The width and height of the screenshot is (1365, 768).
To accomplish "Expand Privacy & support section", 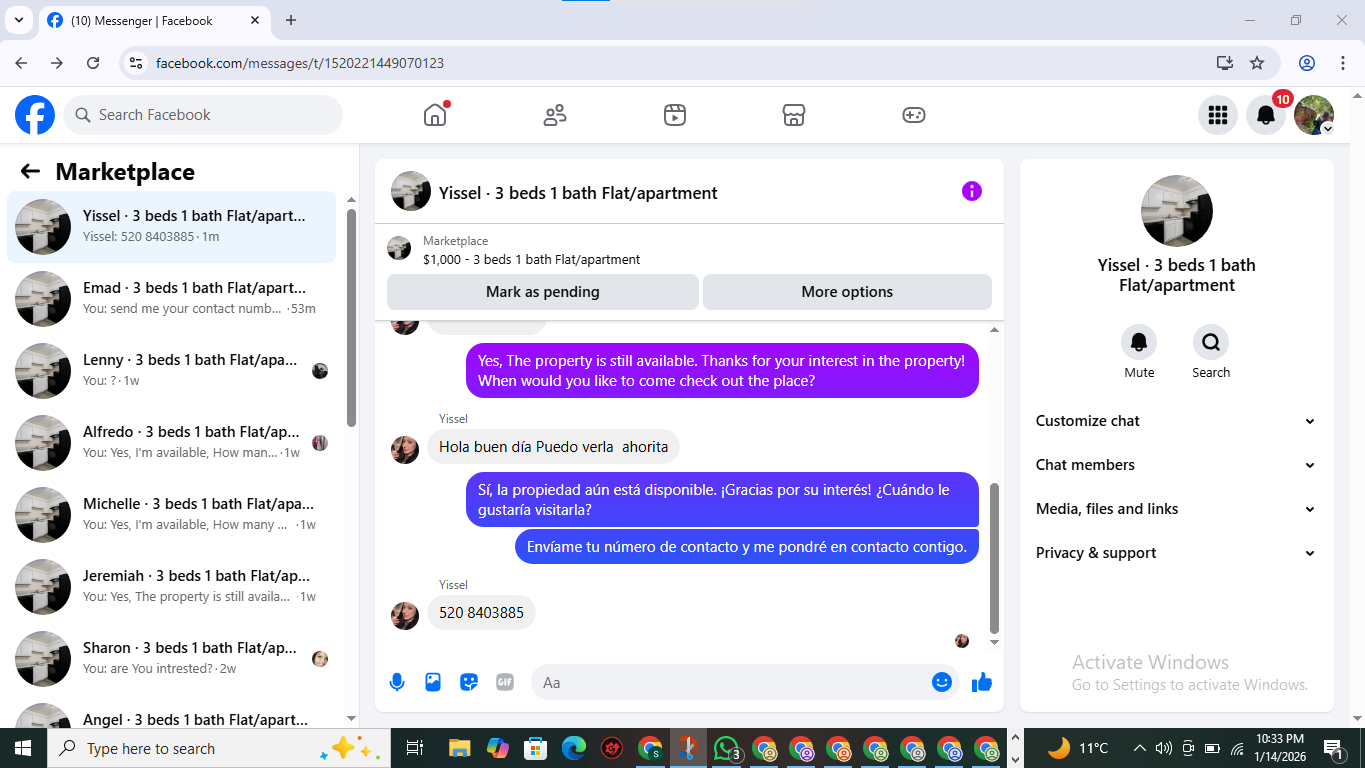I will [1176, 553].
